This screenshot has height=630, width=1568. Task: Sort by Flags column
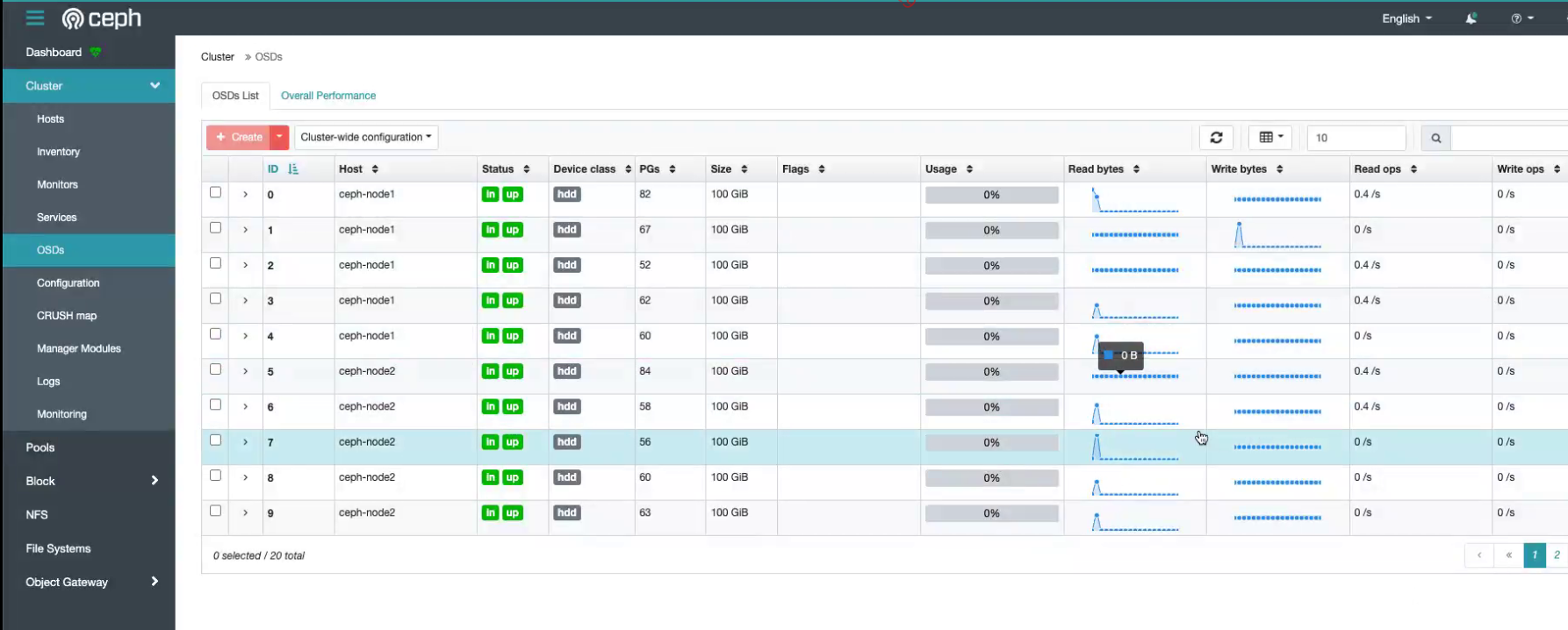(x=821, y=169)
